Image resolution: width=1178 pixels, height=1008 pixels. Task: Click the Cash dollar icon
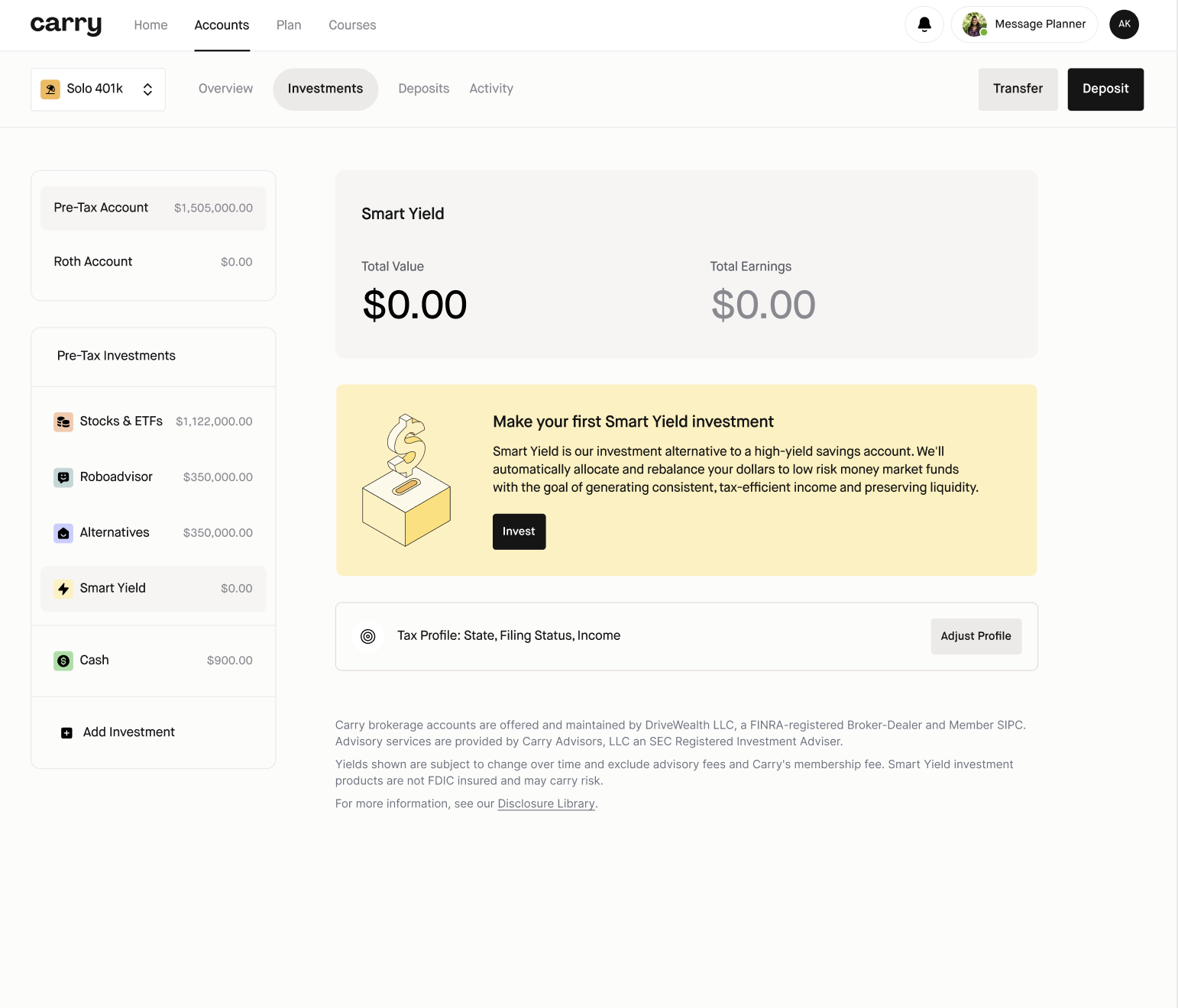(63, 661)
